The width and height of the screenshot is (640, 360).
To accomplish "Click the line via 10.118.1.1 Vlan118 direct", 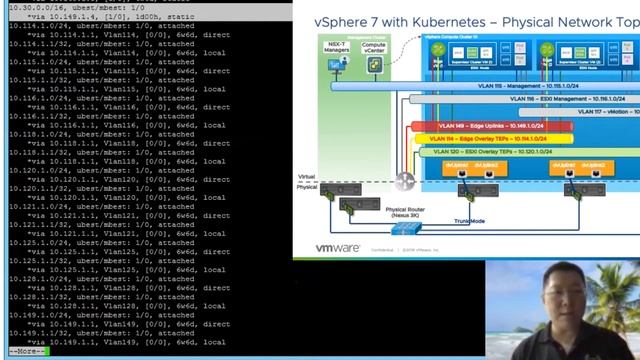I will pos(129,143).
